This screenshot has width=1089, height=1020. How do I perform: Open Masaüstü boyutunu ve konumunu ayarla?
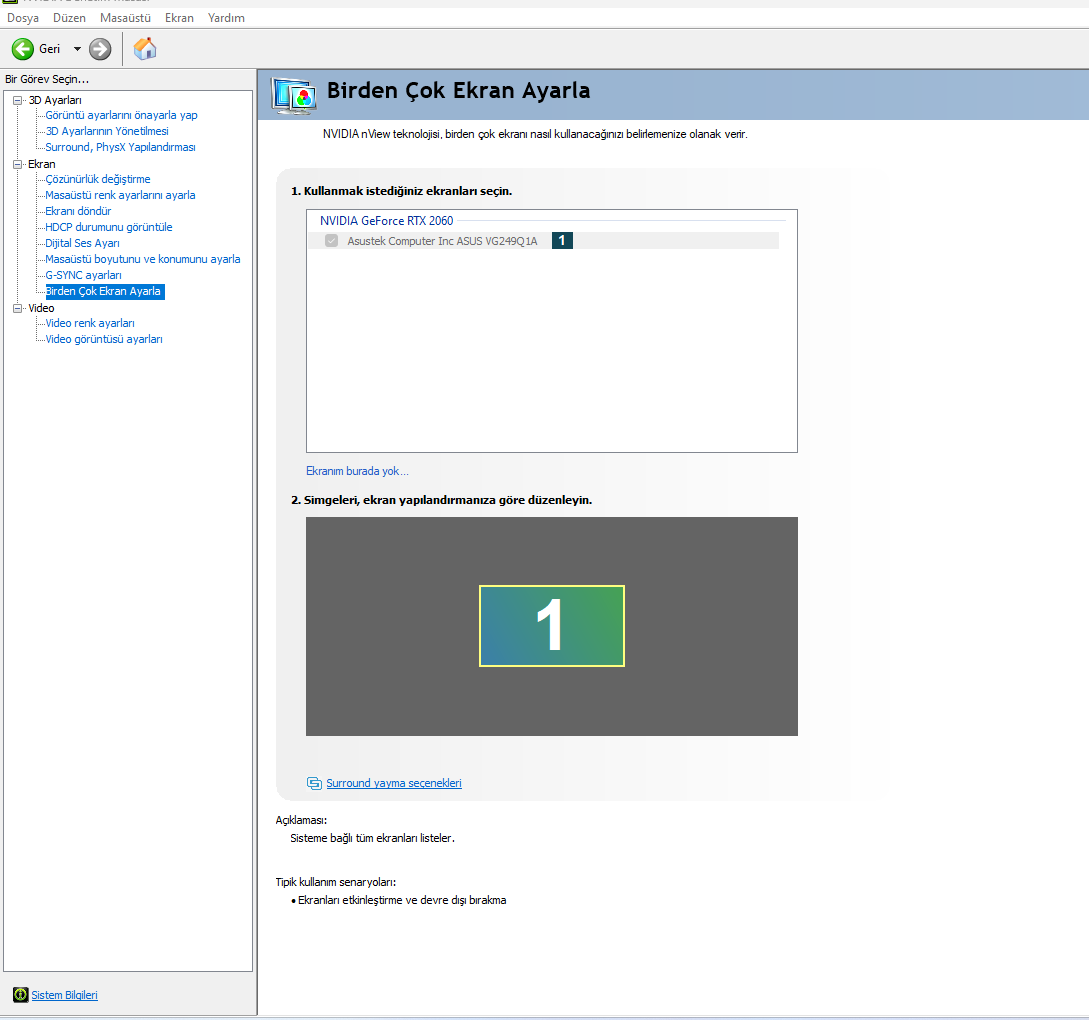pyautogui.click(x=142, y=259)
